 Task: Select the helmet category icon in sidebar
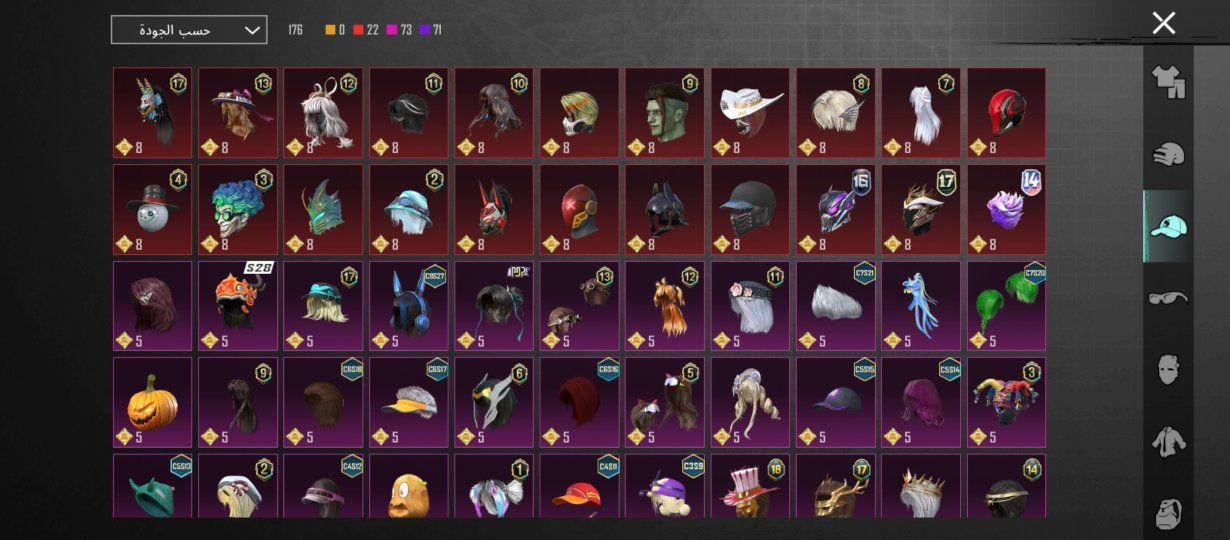point(1168,154)
